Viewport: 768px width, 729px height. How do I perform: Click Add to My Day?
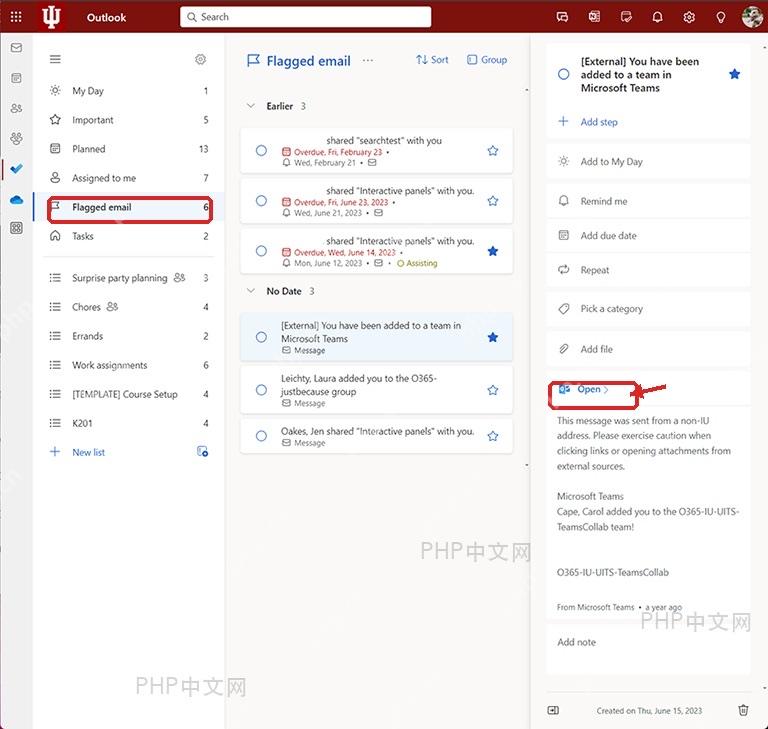click(648, 161)
